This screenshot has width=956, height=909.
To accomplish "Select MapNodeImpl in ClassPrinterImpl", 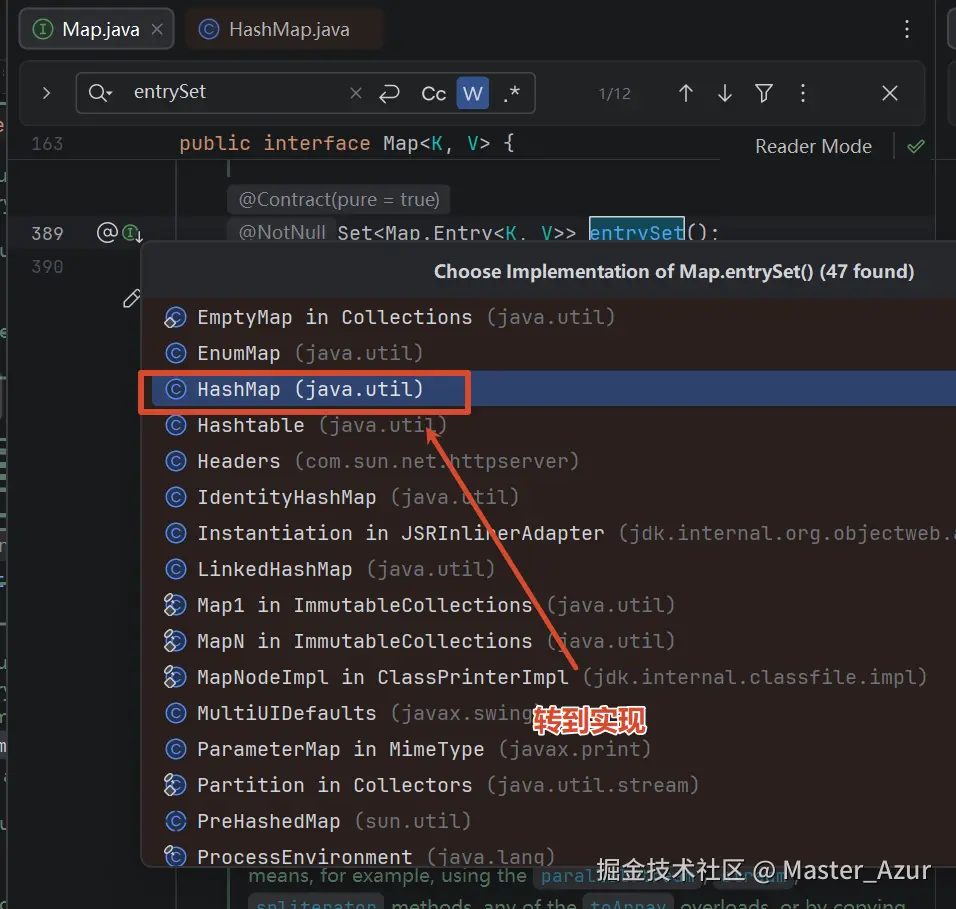I will tap(548, 677).
